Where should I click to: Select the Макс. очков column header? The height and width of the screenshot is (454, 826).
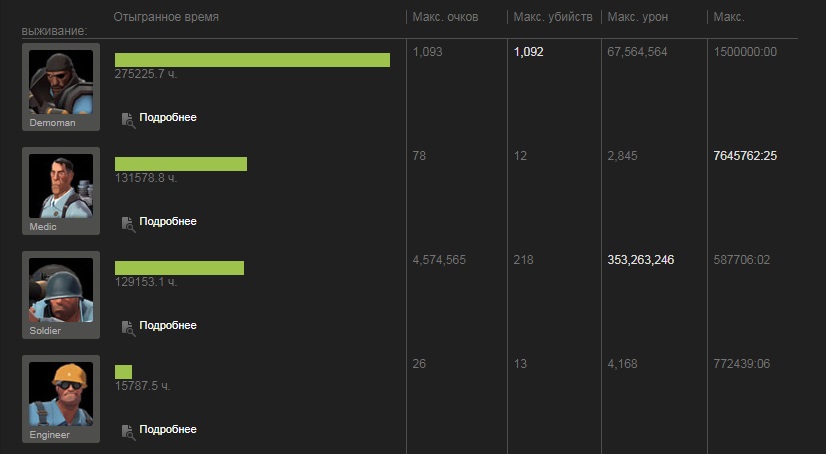click(x=445, y=17)
